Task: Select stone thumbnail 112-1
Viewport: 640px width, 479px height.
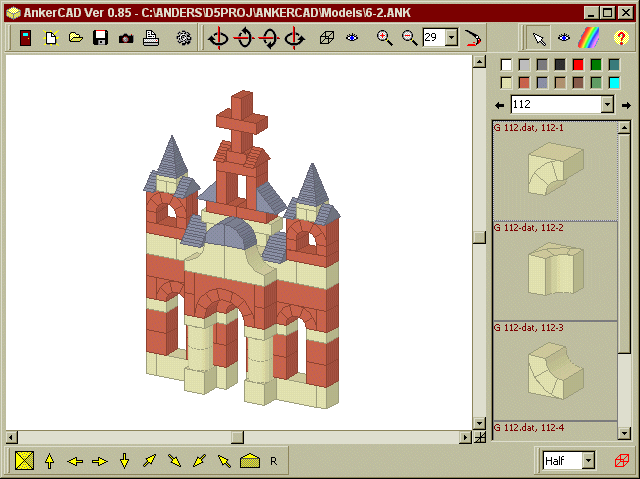Action: [x=555, y=171]
